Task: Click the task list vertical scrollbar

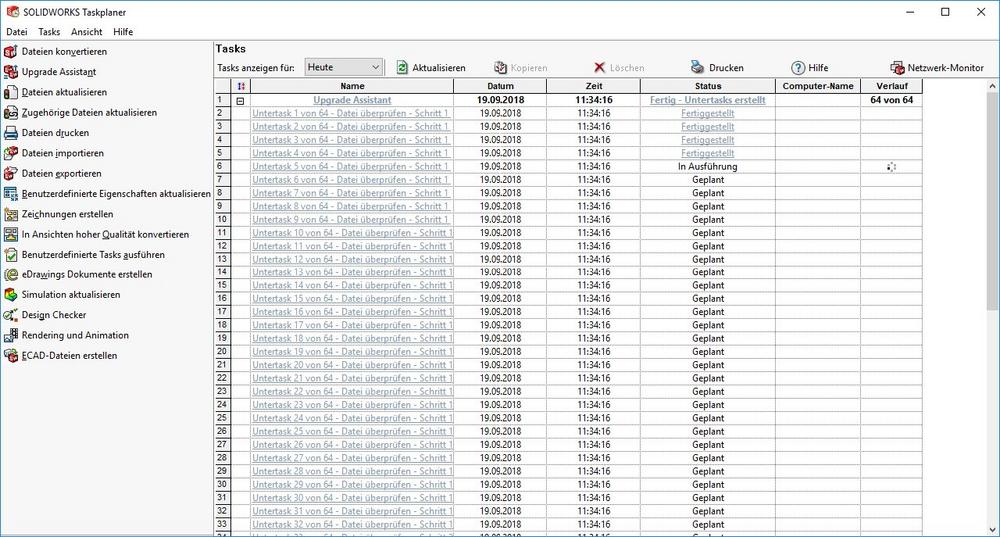Action: [x=992, y=300]
